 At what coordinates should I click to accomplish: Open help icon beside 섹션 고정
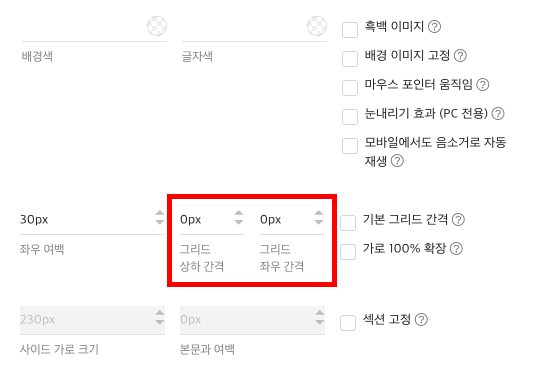coord(421,320)
